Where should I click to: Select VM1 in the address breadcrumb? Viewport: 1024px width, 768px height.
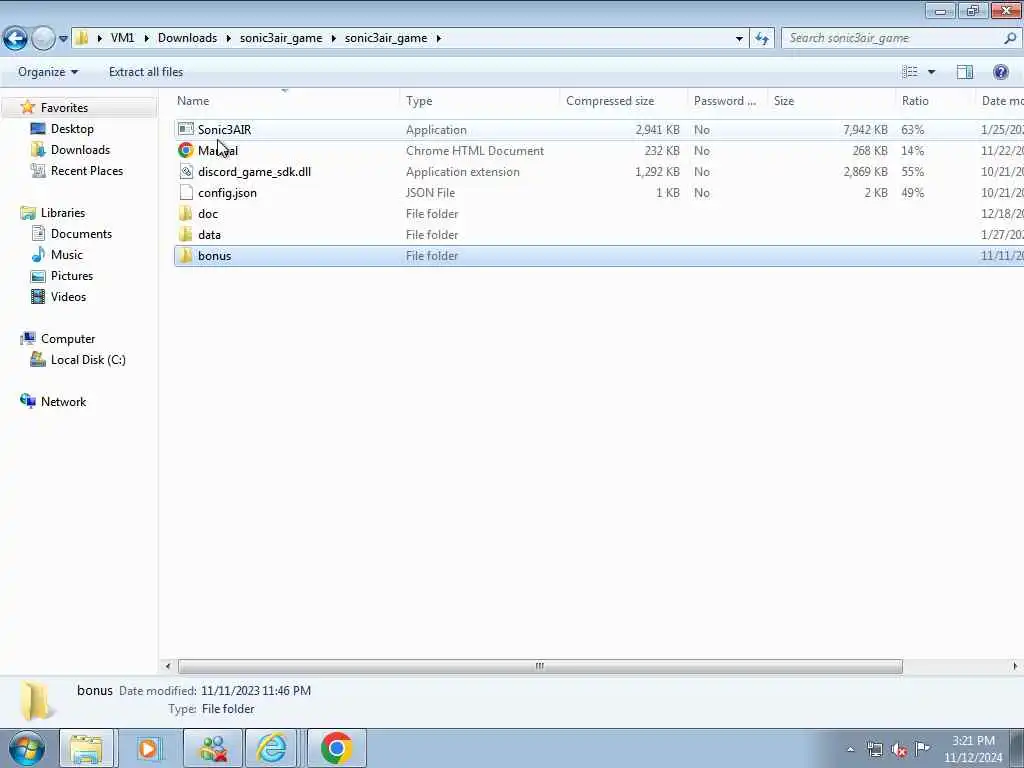tap(122, 38)
